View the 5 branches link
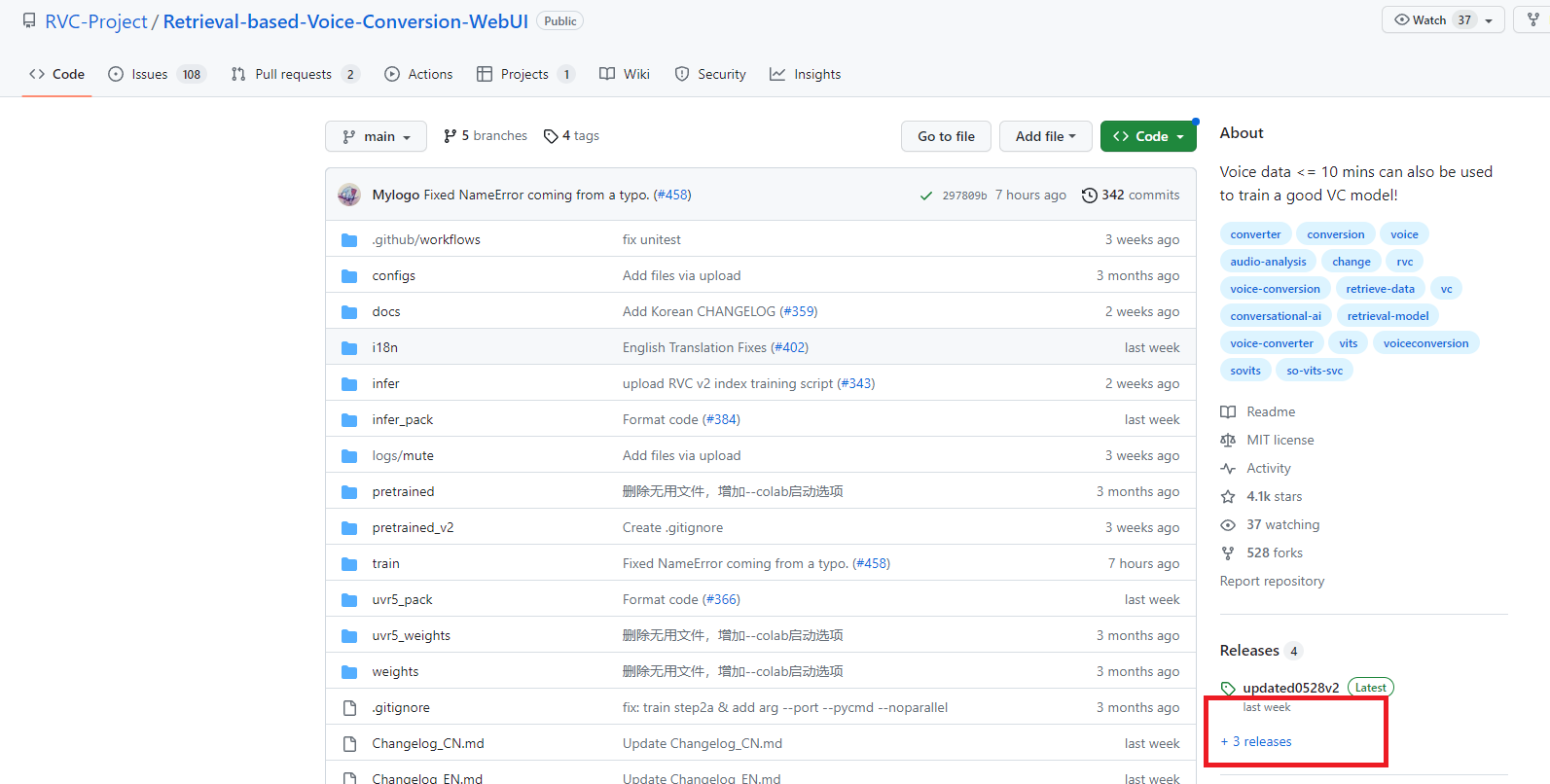 [x=486, y=136]
